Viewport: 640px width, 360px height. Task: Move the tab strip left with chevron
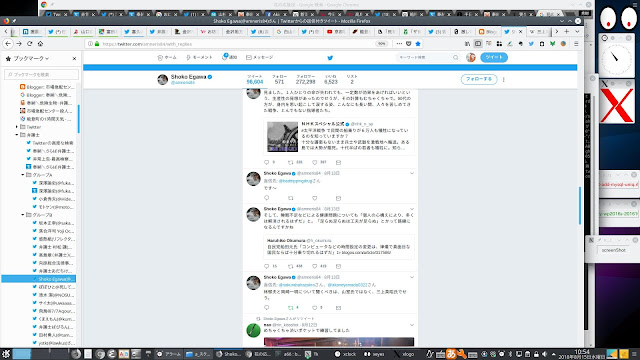point(6,31)
